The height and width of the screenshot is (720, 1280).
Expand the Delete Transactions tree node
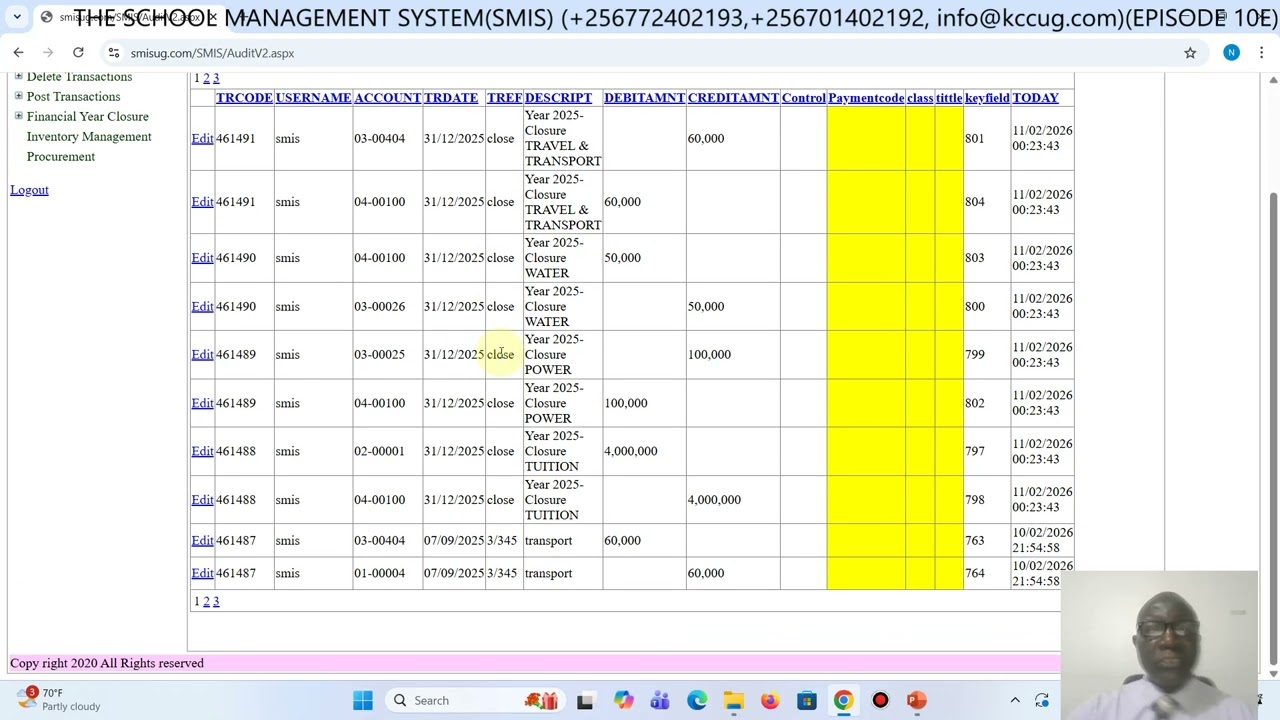18,77
